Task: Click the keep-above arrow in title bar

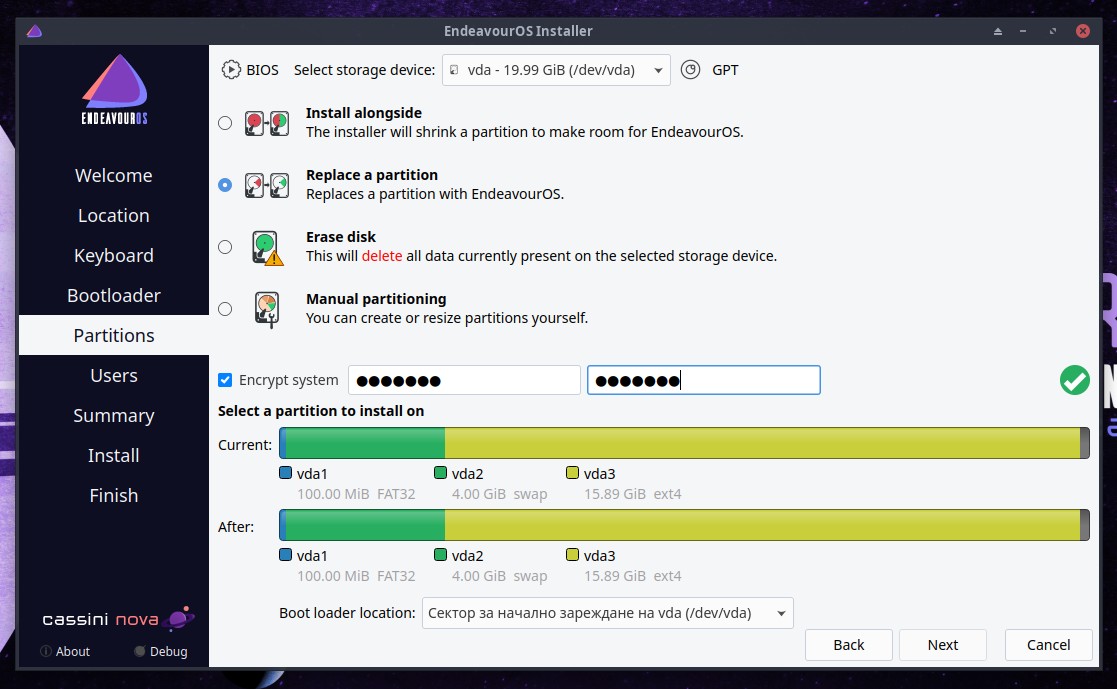Action: click(997, 31)
